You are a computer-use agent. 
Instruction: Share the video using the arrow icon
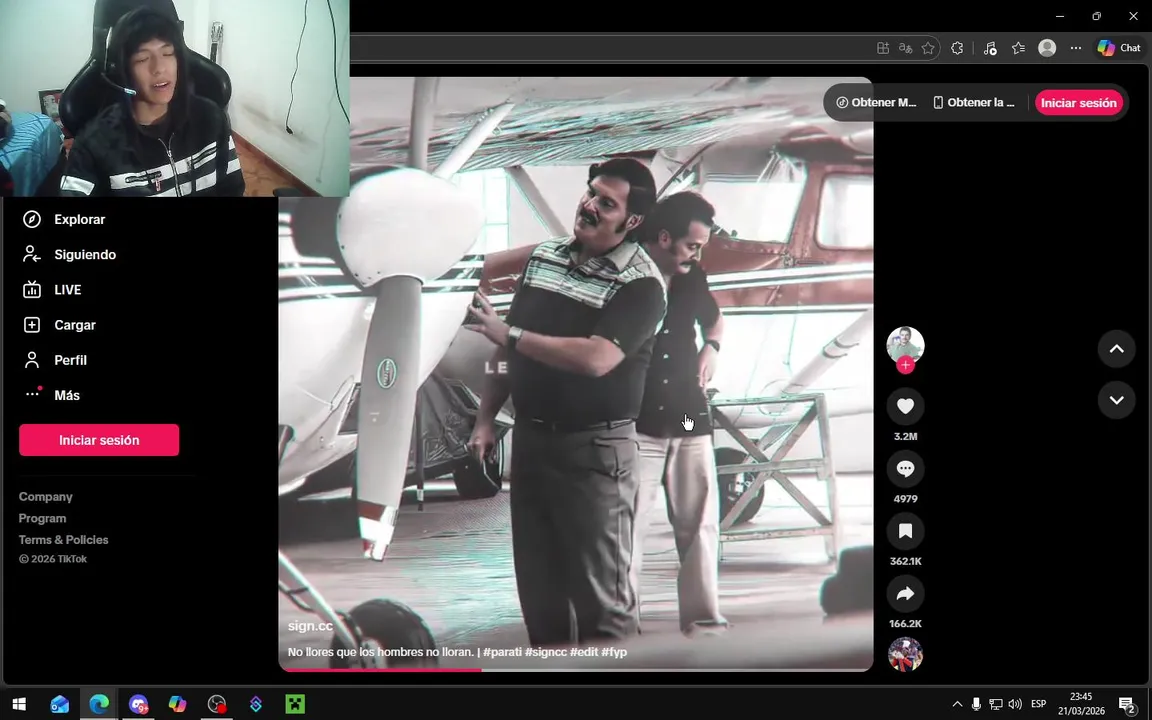(905, 594)
